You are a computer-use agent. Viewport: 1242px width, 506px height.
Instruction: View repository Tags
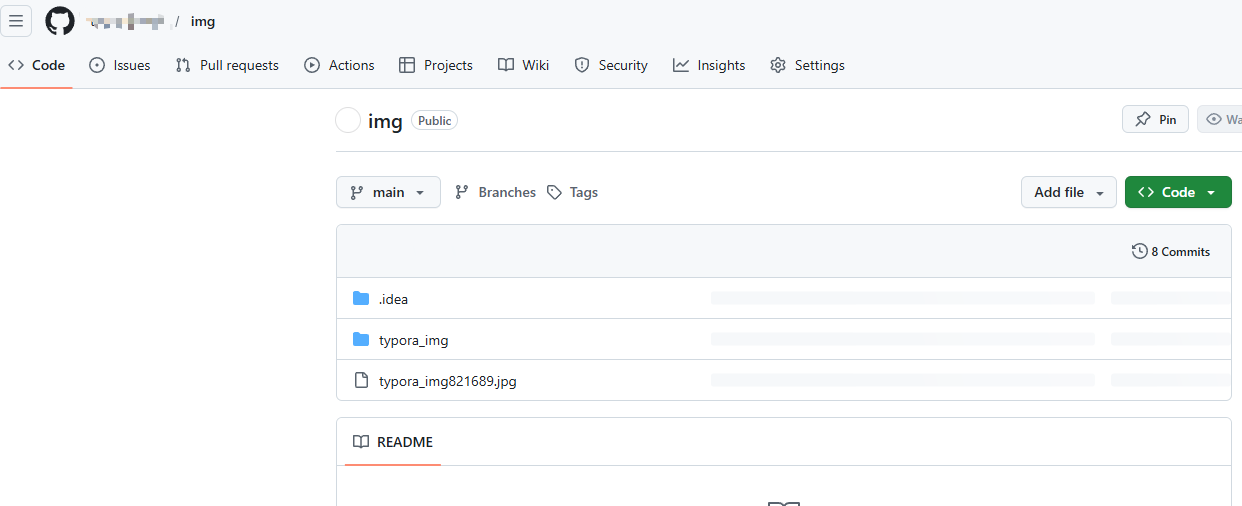click(x=572, y=192)
